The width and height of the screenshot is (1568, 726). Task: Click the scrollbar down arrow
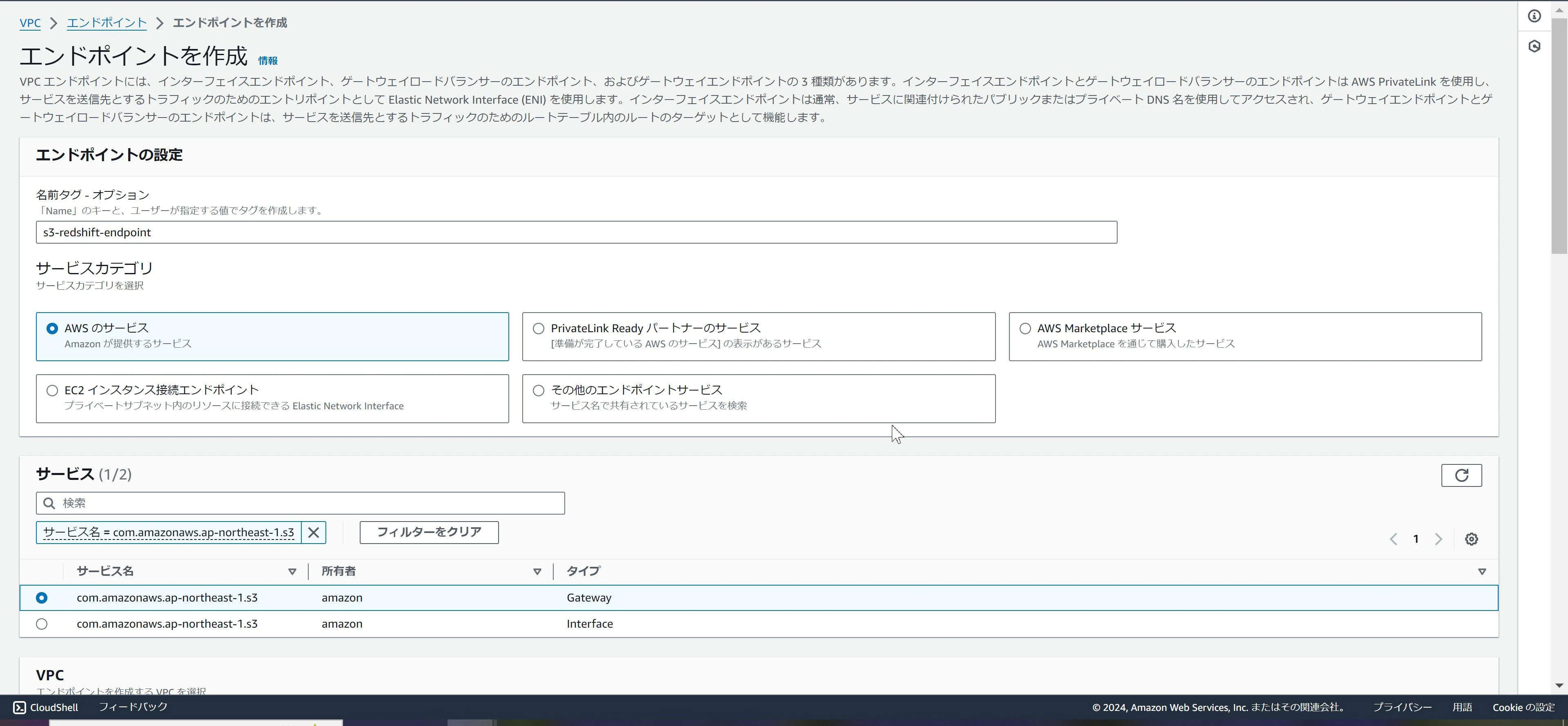pos(1559,685)
